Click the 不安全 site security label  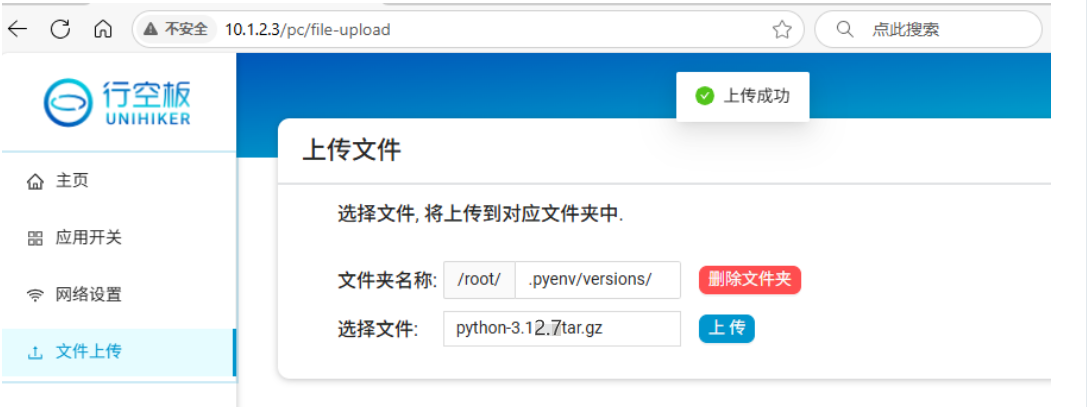[186, 29]
